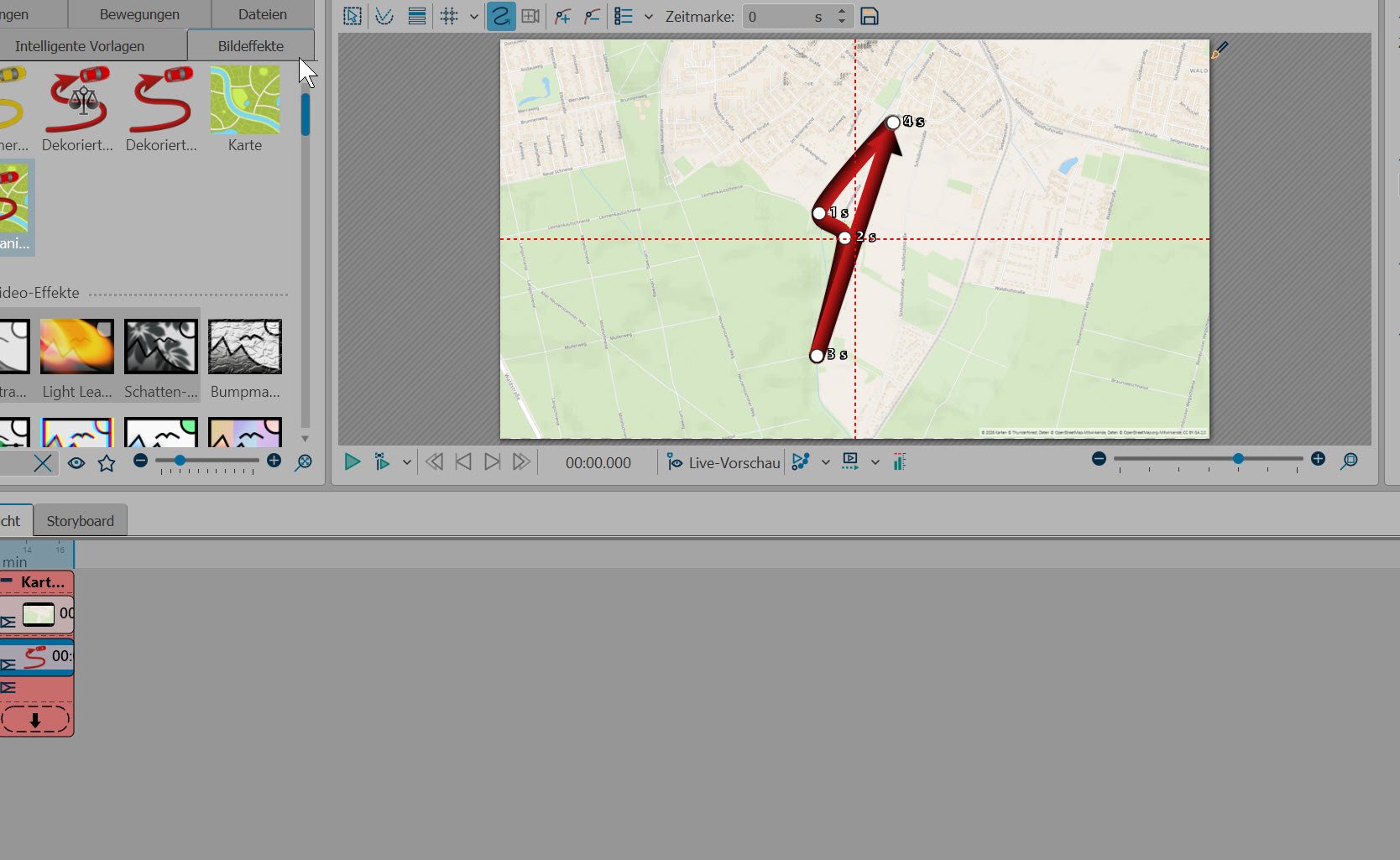Toggle the Live-Vorschau preview
Image resolution: width=1400 pixels, height=860 pixels.
coord(724,462)
